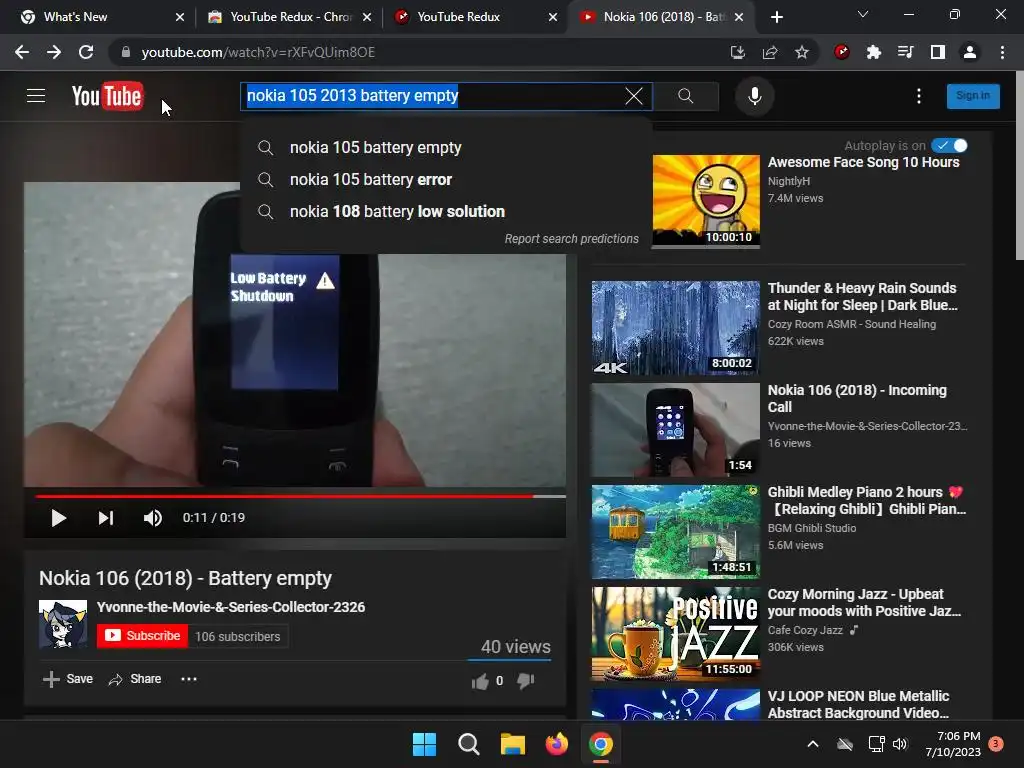Open Cafe Cozy Jazz channel link

click(805, 630)
